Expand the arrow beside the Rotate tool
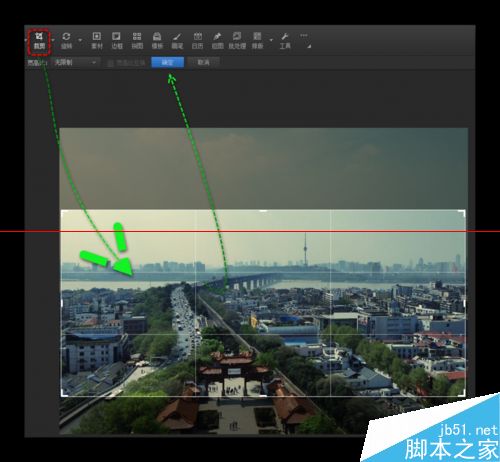The width and height of the screenshot is (500, 462). (80, 40)
